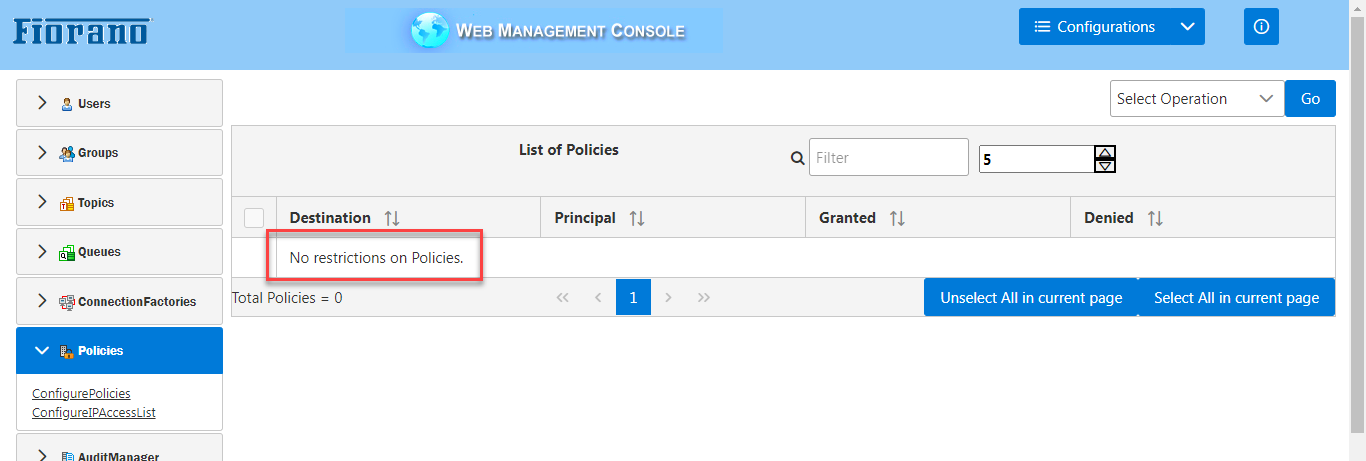Collapse the Policies section
This screenshot has width=1366, height=461.
pyautogui.click(x=120, y=351)
